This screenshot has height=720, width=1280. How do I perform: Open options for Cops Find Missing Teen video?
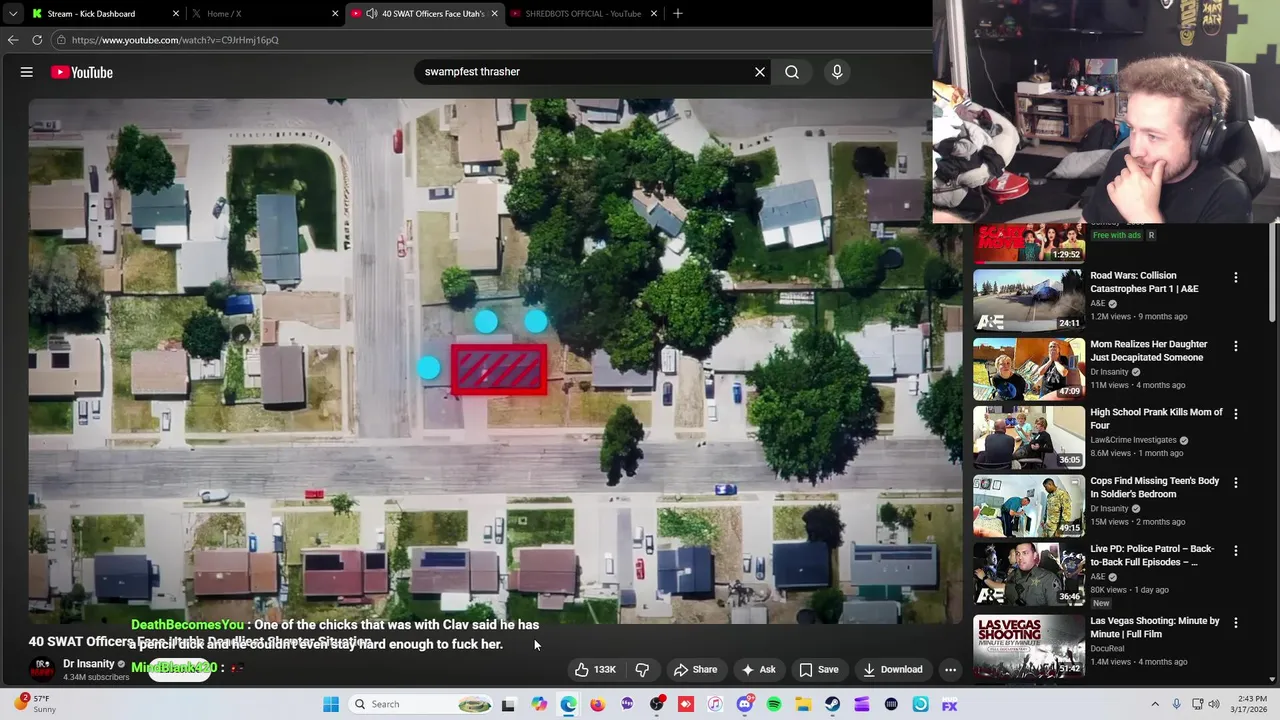click(1235, 483)
